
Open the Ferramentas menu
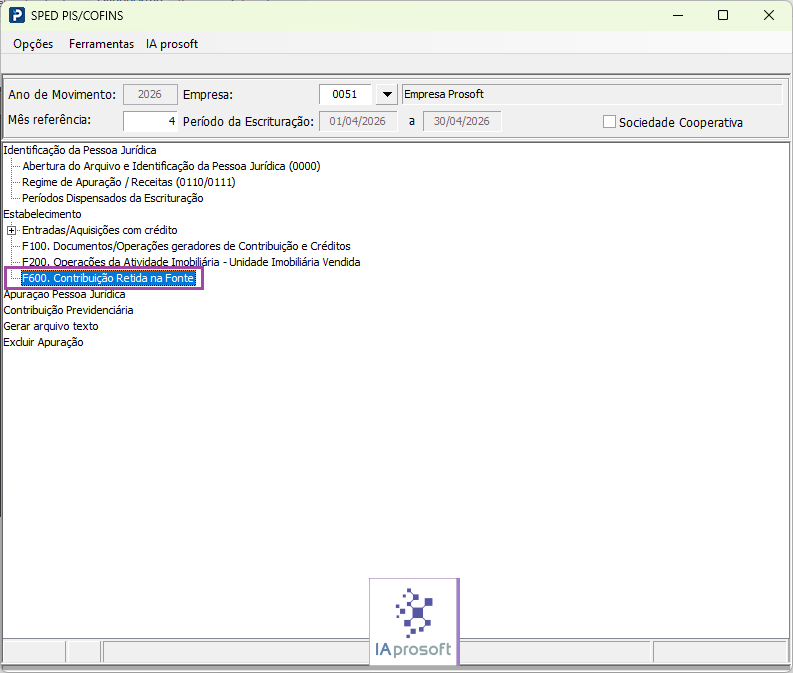click(101, 44)
